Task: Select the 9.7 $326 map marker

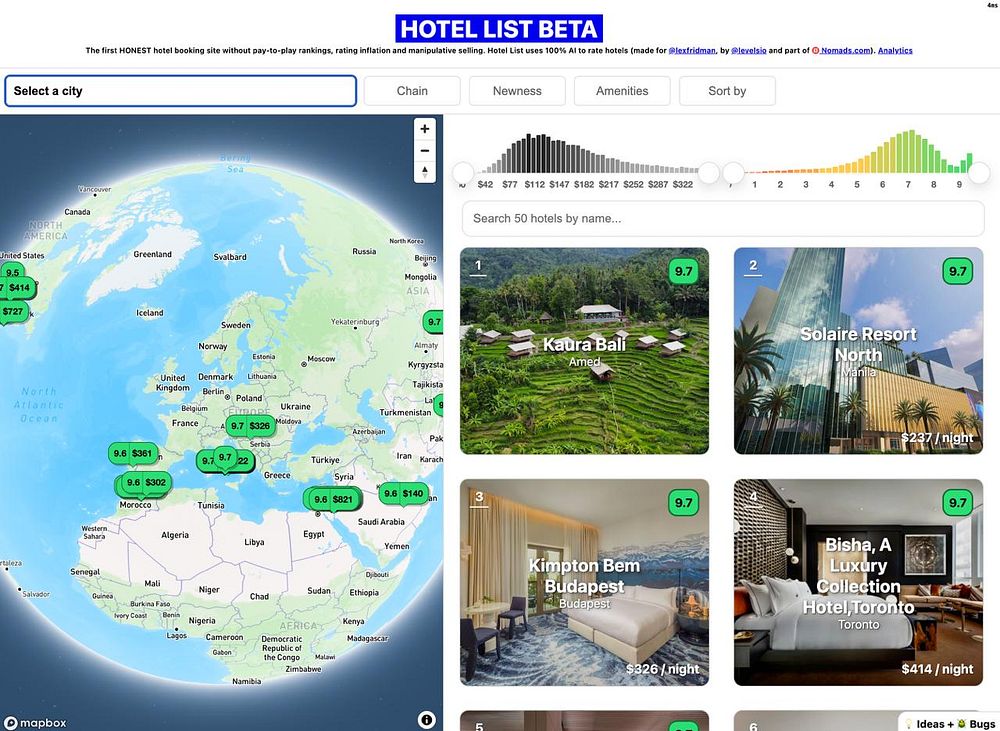Action: [250, 425]
